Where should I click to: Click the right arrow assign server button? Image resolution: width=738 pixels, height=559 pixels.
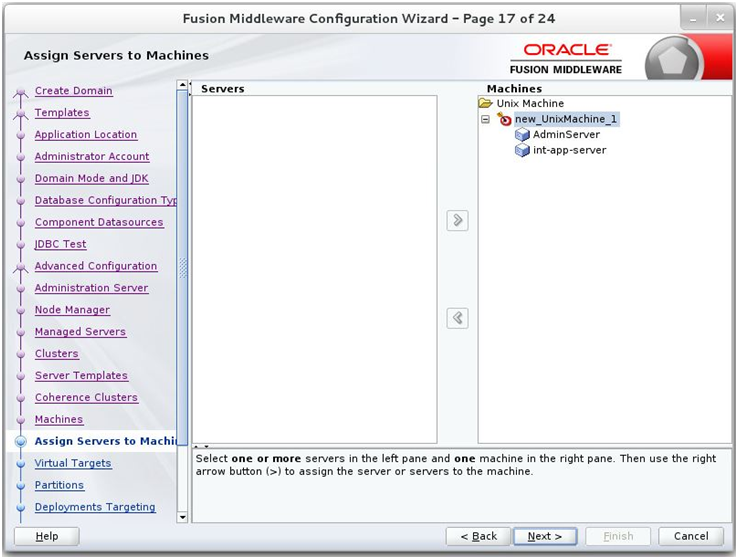coord(457,220)
